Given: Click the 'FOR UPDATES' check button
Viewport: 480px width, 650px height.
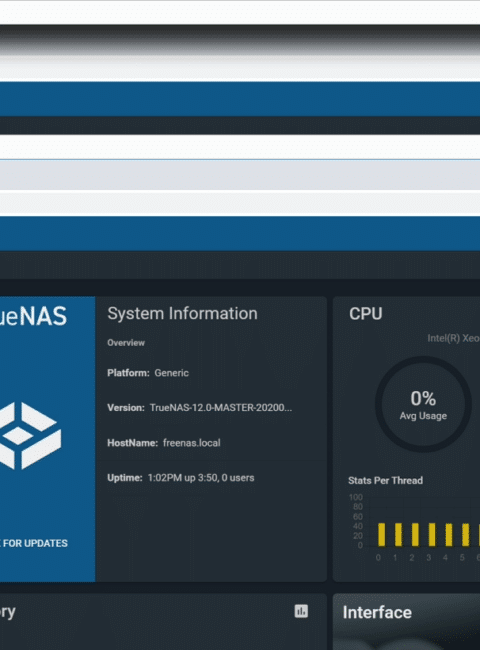Looking at the screenshot, I should coord(34,543).
